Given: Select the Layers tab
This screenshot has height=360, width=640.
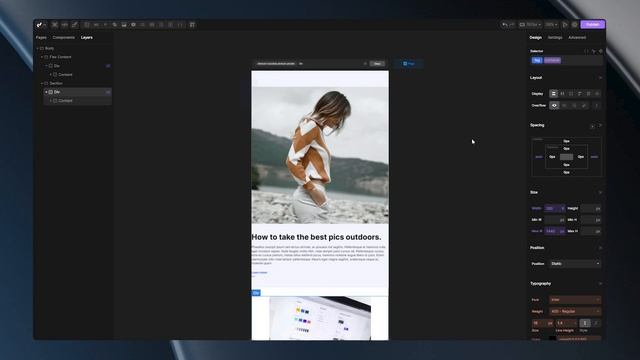Looking at the screenshot, I should pos(87,38).
